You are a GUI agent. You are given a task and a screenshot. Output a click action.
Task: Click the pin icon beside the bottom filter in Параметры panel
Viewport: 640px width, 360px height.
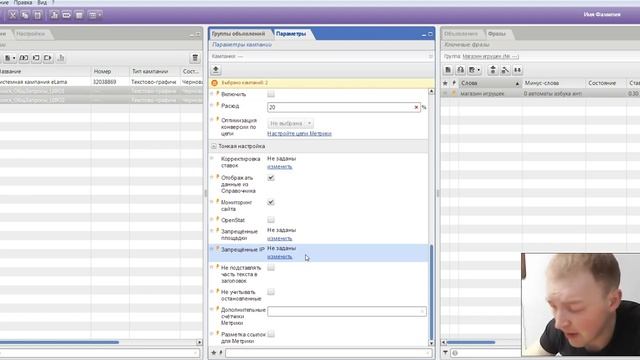pyautogui.click(x=221, y=352)
